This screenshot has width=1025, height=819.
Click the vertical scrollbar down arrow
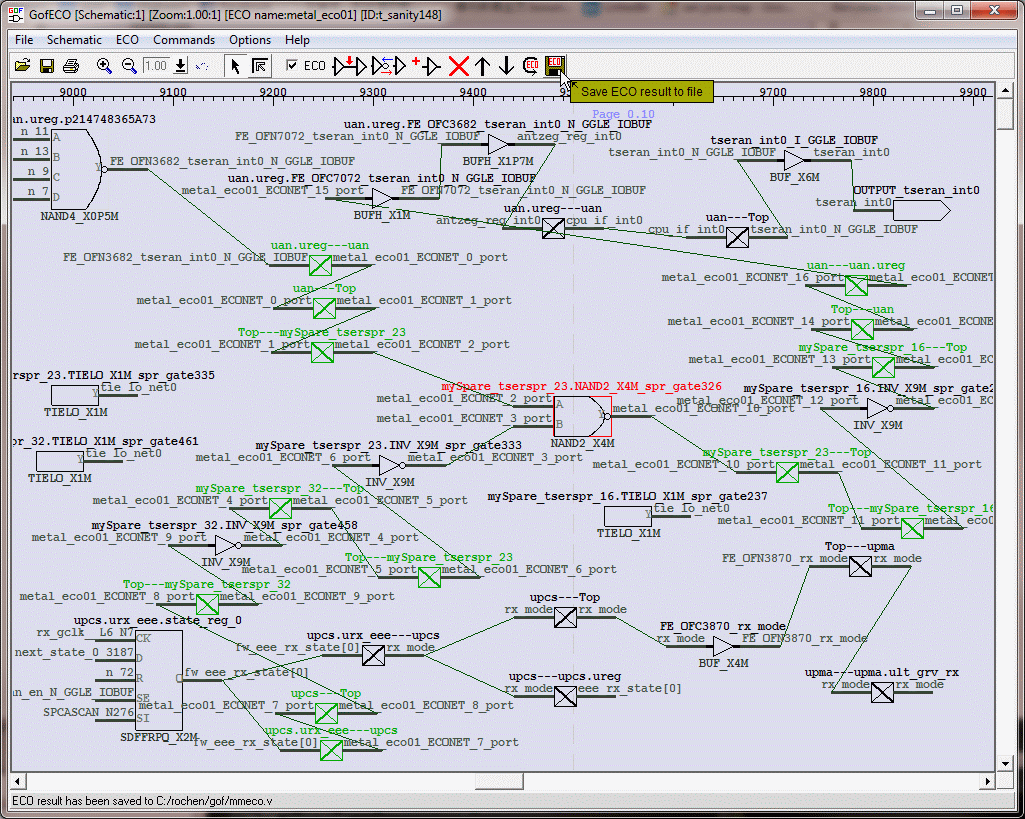(x=1004, y=764)
